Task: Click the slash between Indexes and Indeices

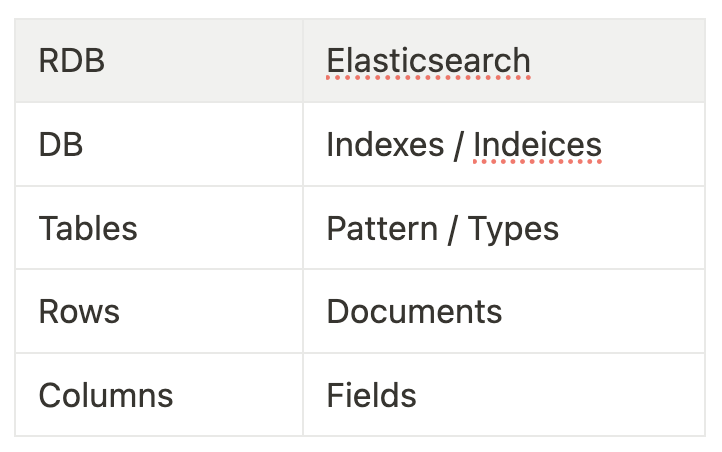Action: pos(458,145)
